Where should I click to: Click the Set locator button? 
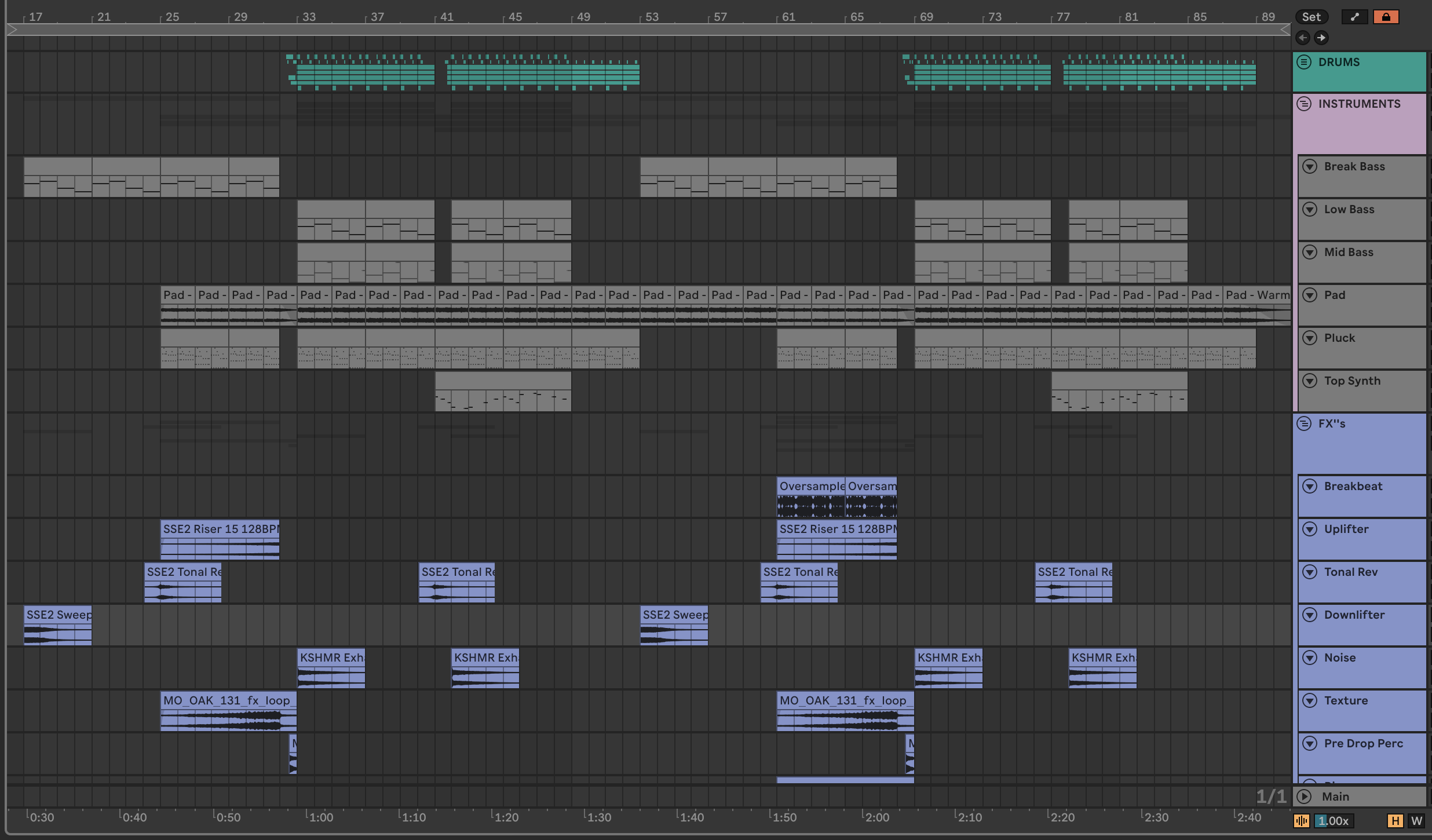click(1312, 17)
